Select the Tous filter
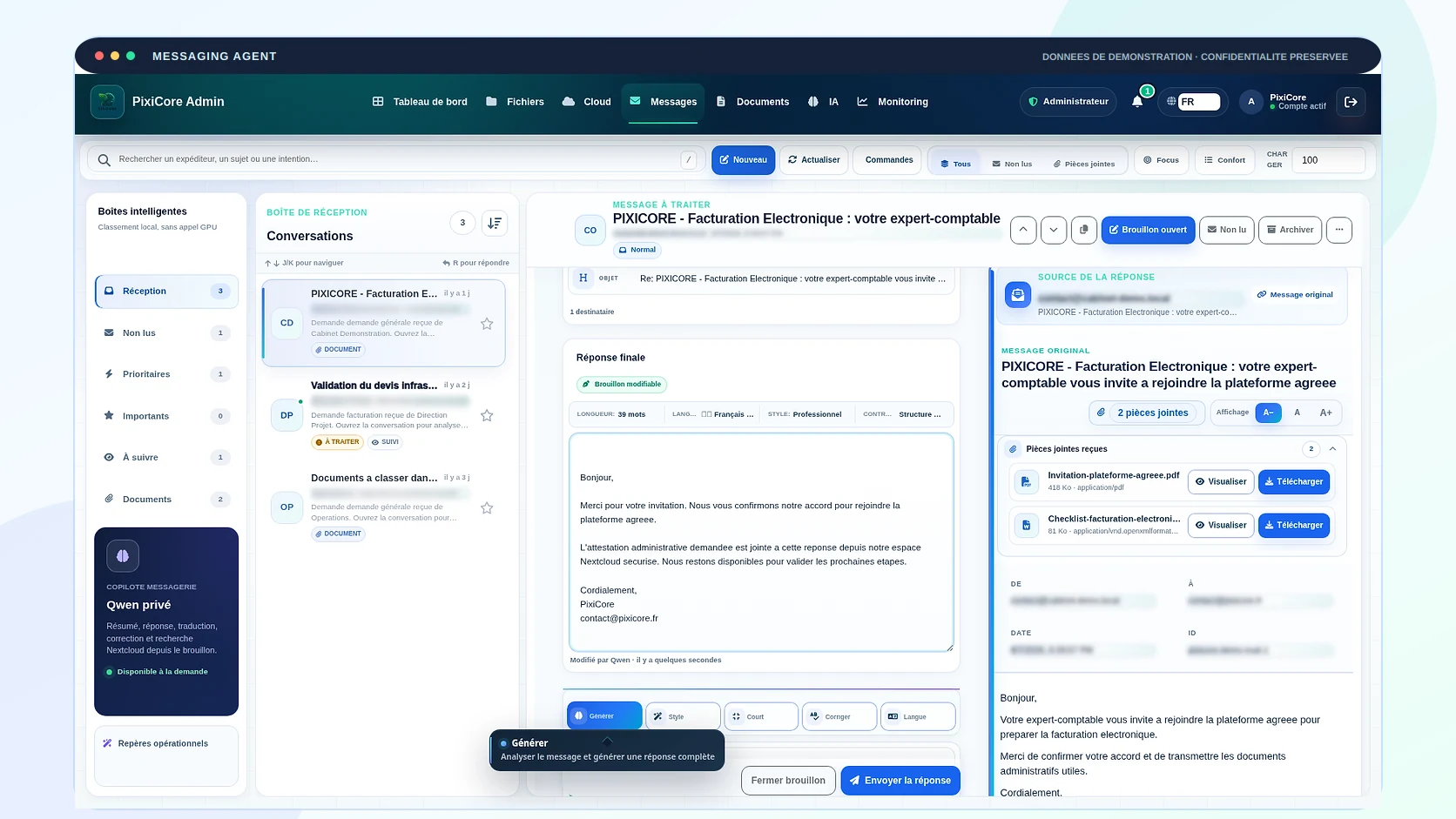This screenshot has height=819, width=1456. (x=955, y=164)
